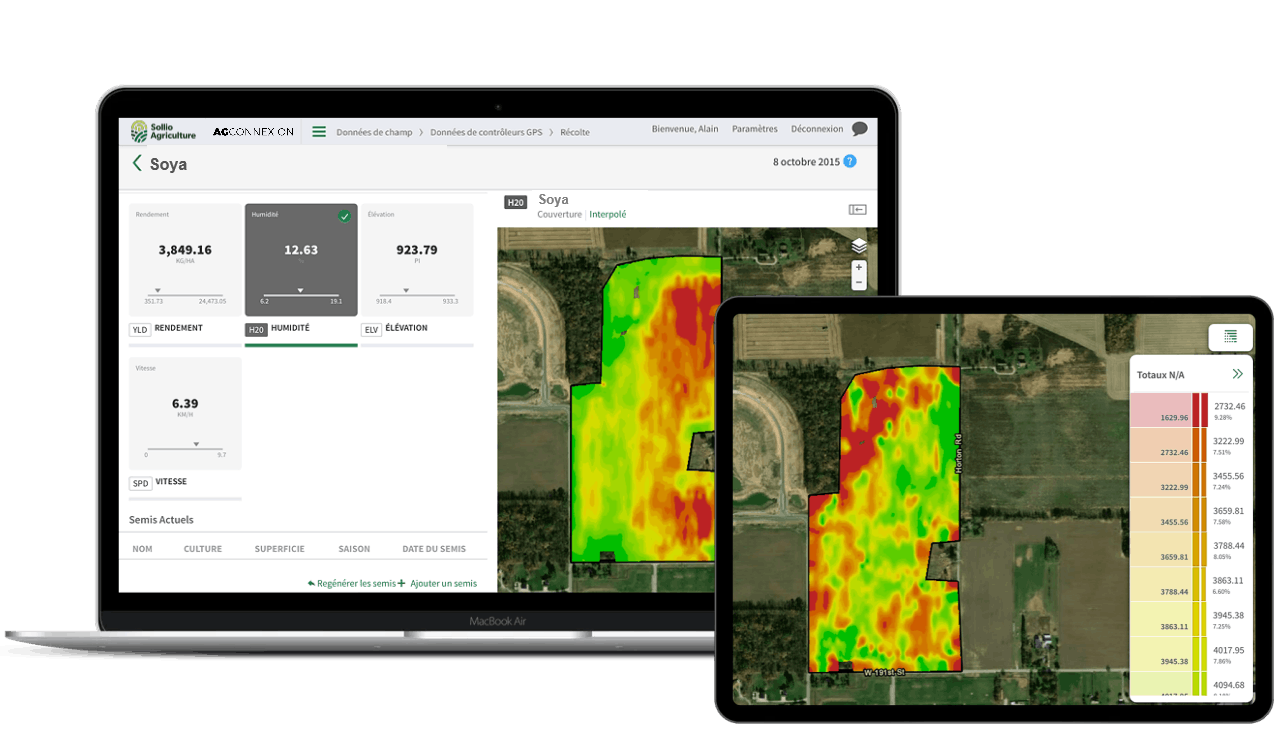Go back using the arrow beside Soya
Viewport: 1280px width, 740px height.
point(137,163)
